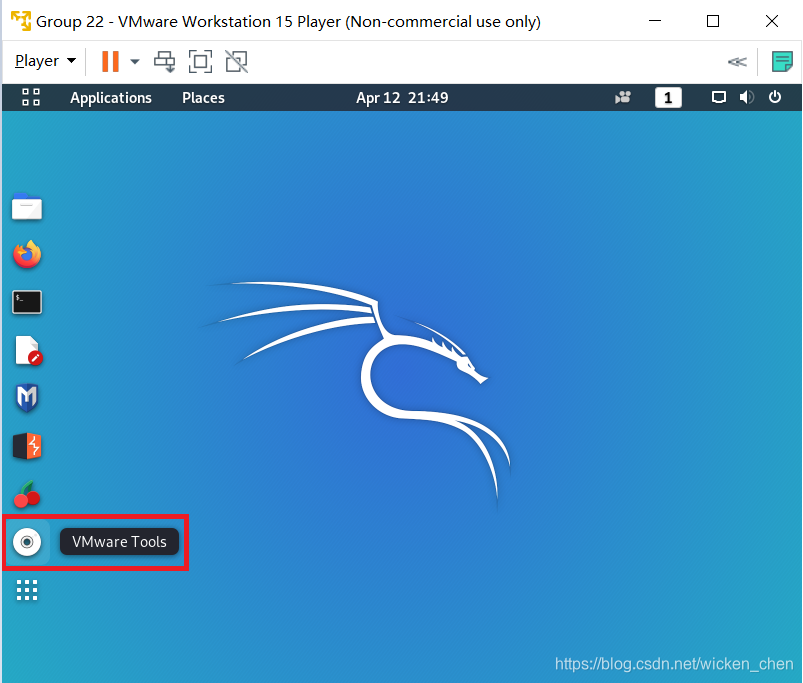Launch the Files manager from dock
Screen dimensions: 803x683
point(27,206)
